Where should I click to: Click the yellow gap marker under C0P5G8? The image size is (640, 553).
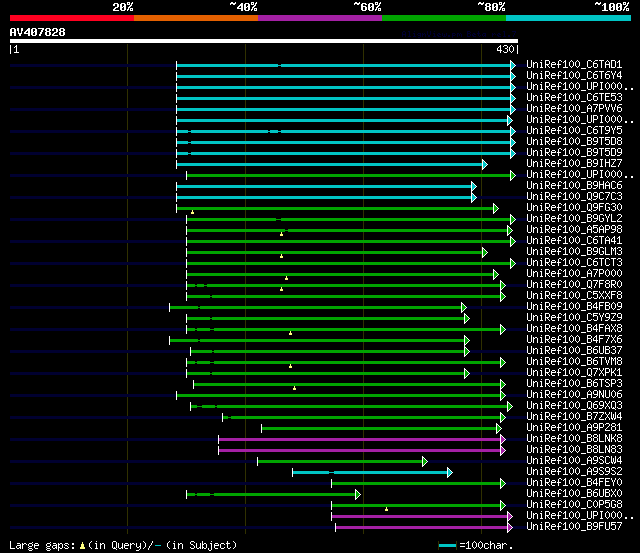(386, 509)
